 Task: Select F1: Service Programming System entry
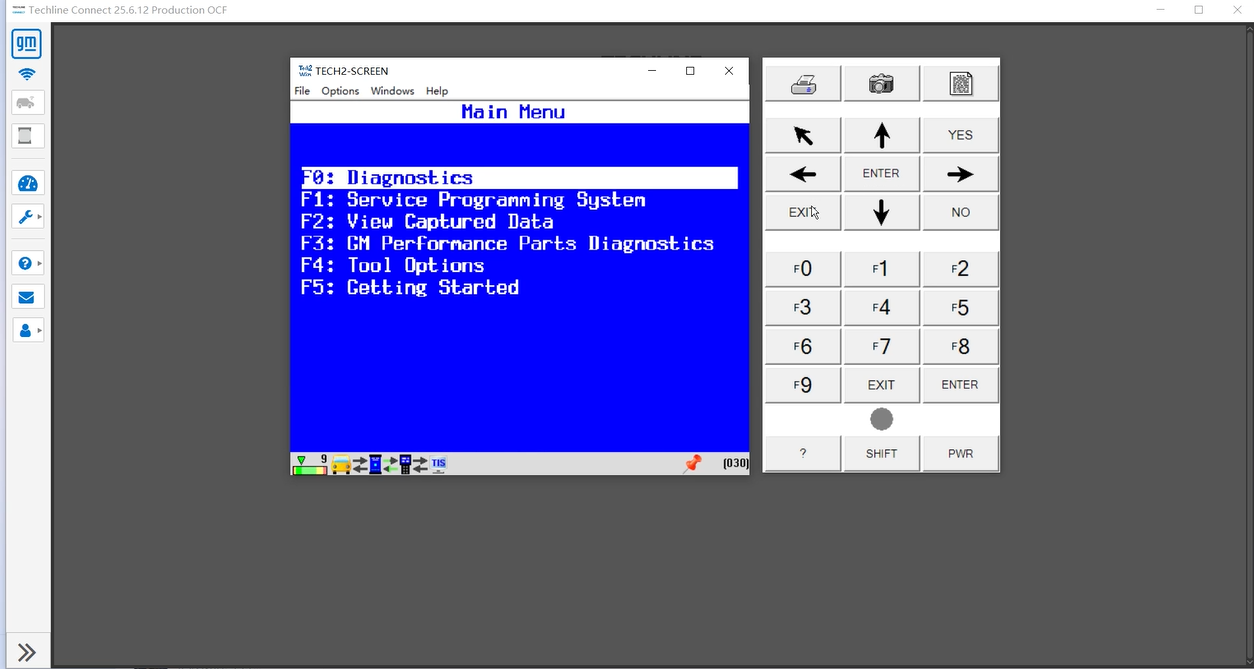[x=473, y=200]
